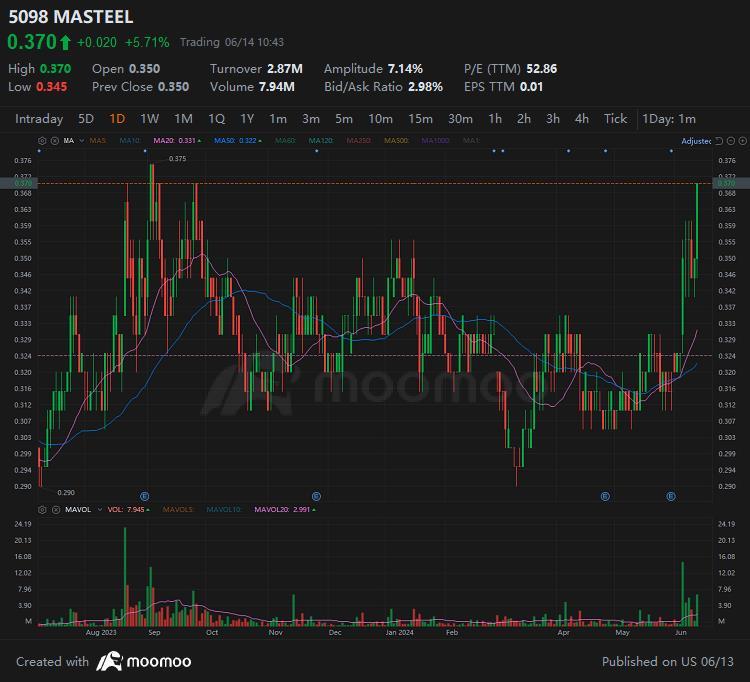Click the Bid/Ask Ratio 2.98% value
750x682 pixels.
pos(425,87)
